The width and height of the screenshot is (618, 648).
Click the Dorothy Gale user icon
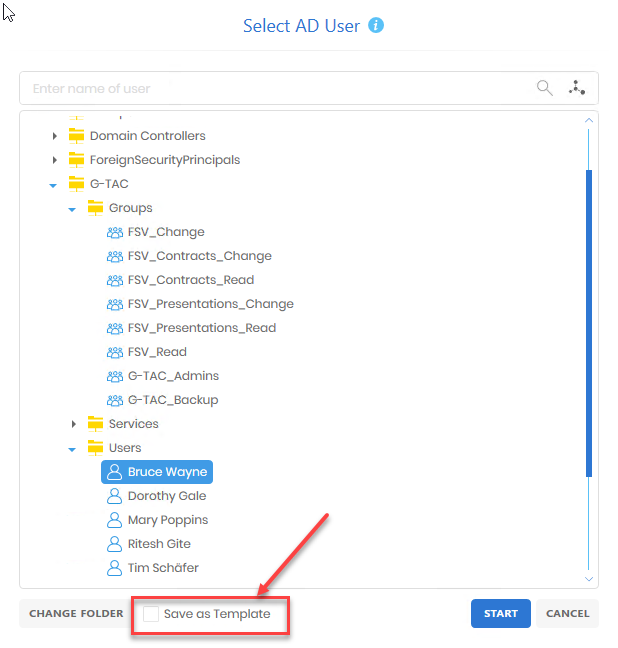click(115, 496)
